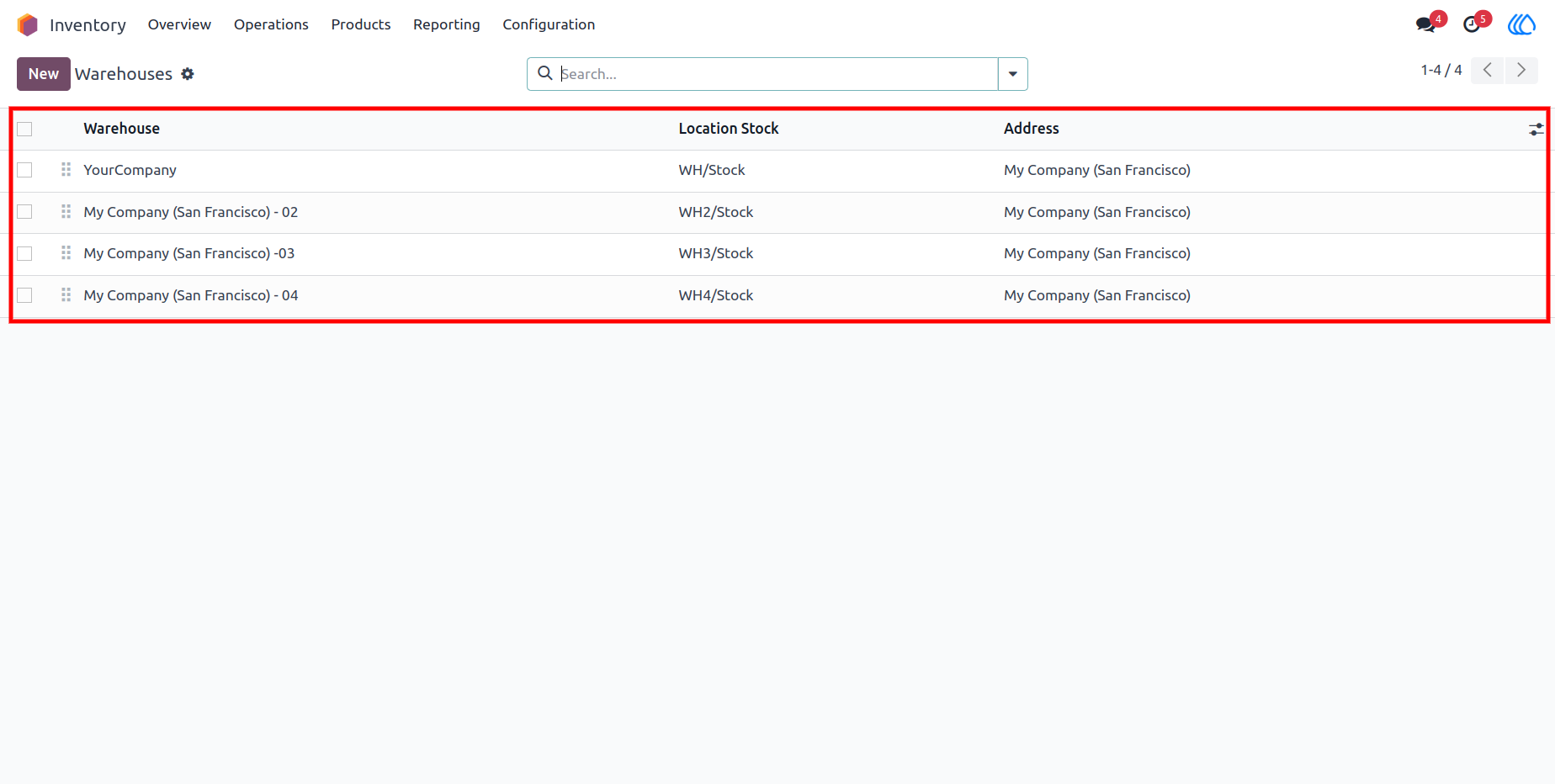
Task: Click drag handle of warehouse - 02 row
Action: (66, 212)
